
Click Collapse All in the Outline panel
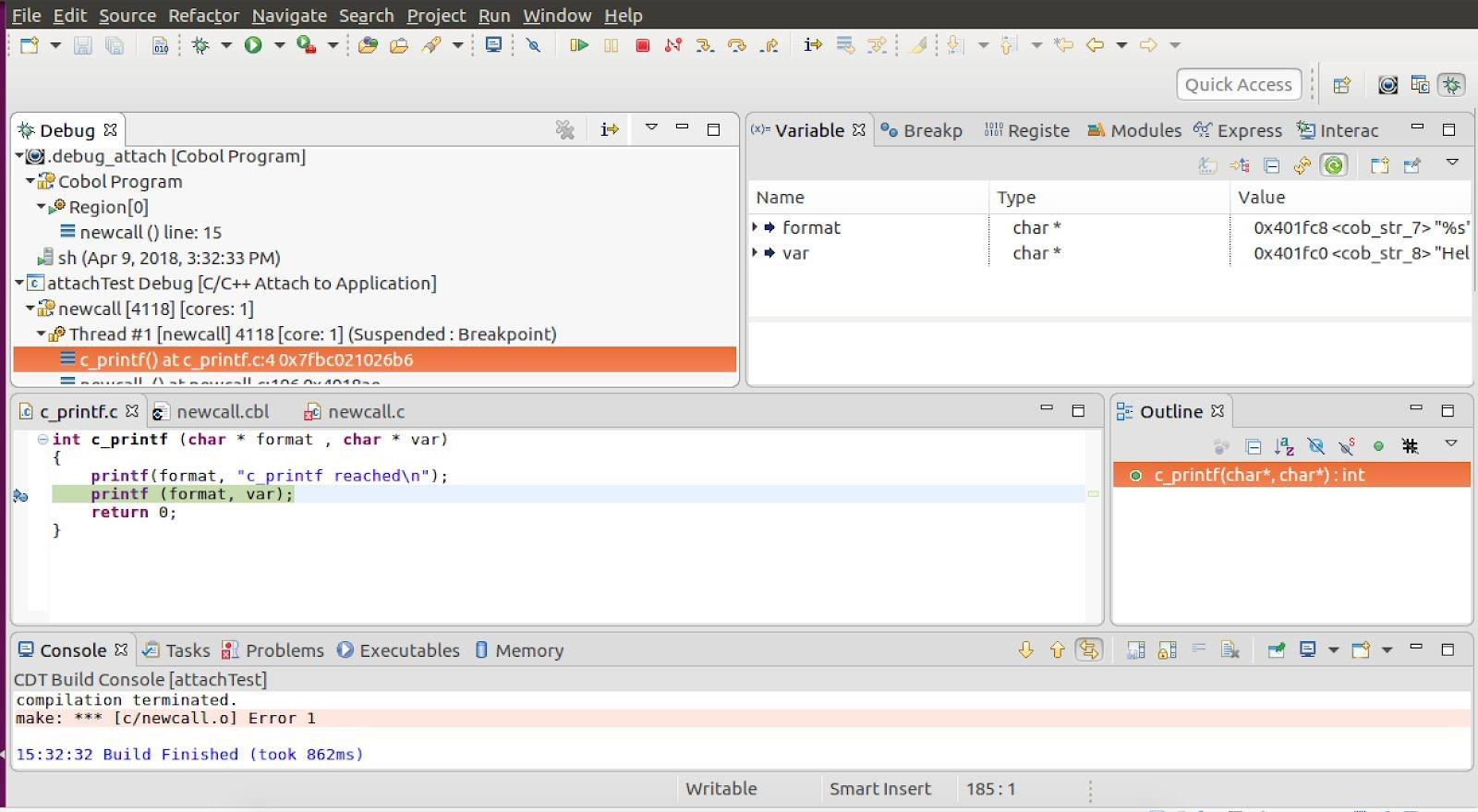point(1254,447)
